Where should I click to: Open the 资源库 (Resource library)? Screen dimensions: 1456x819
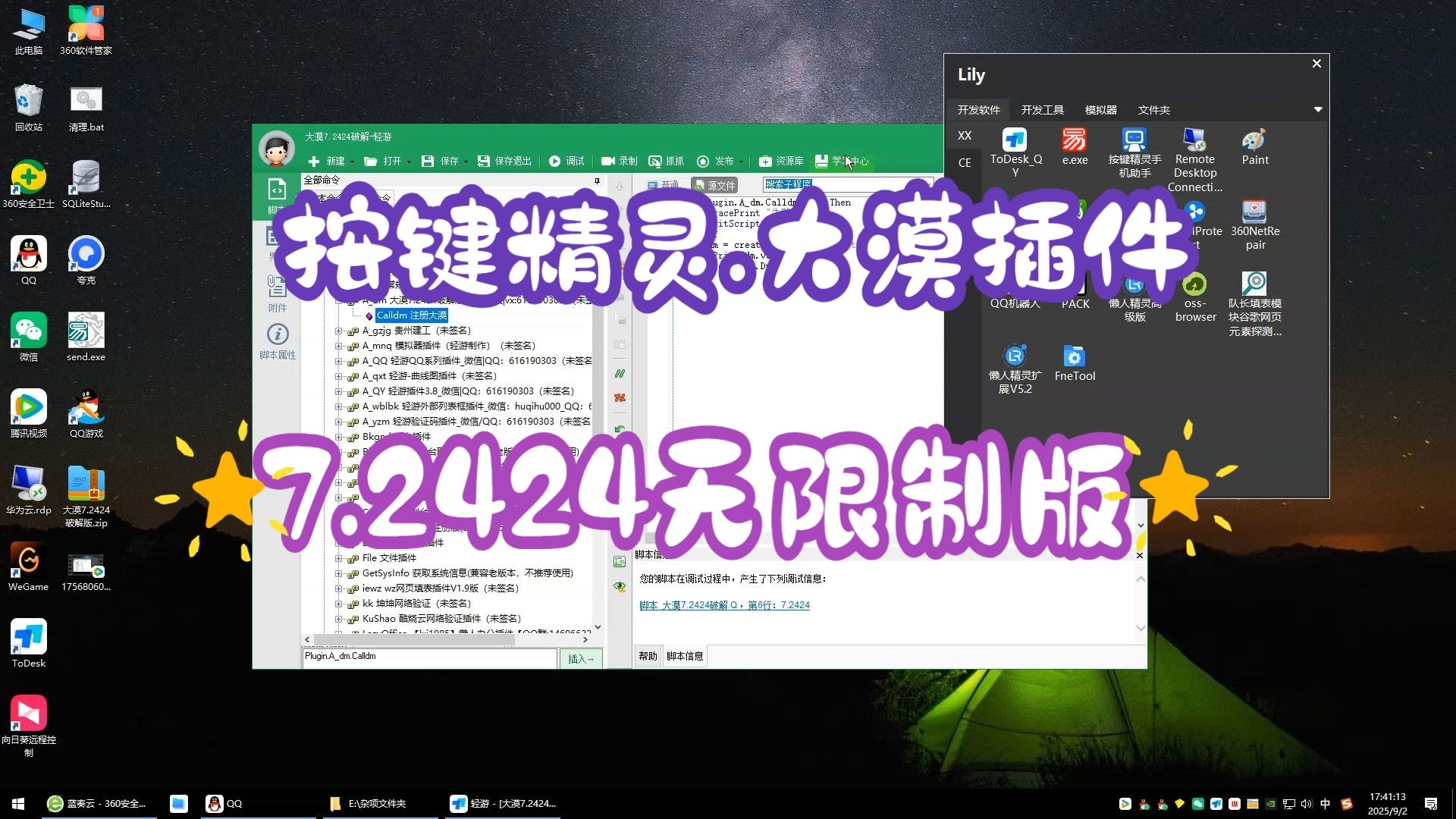(781, 161)
